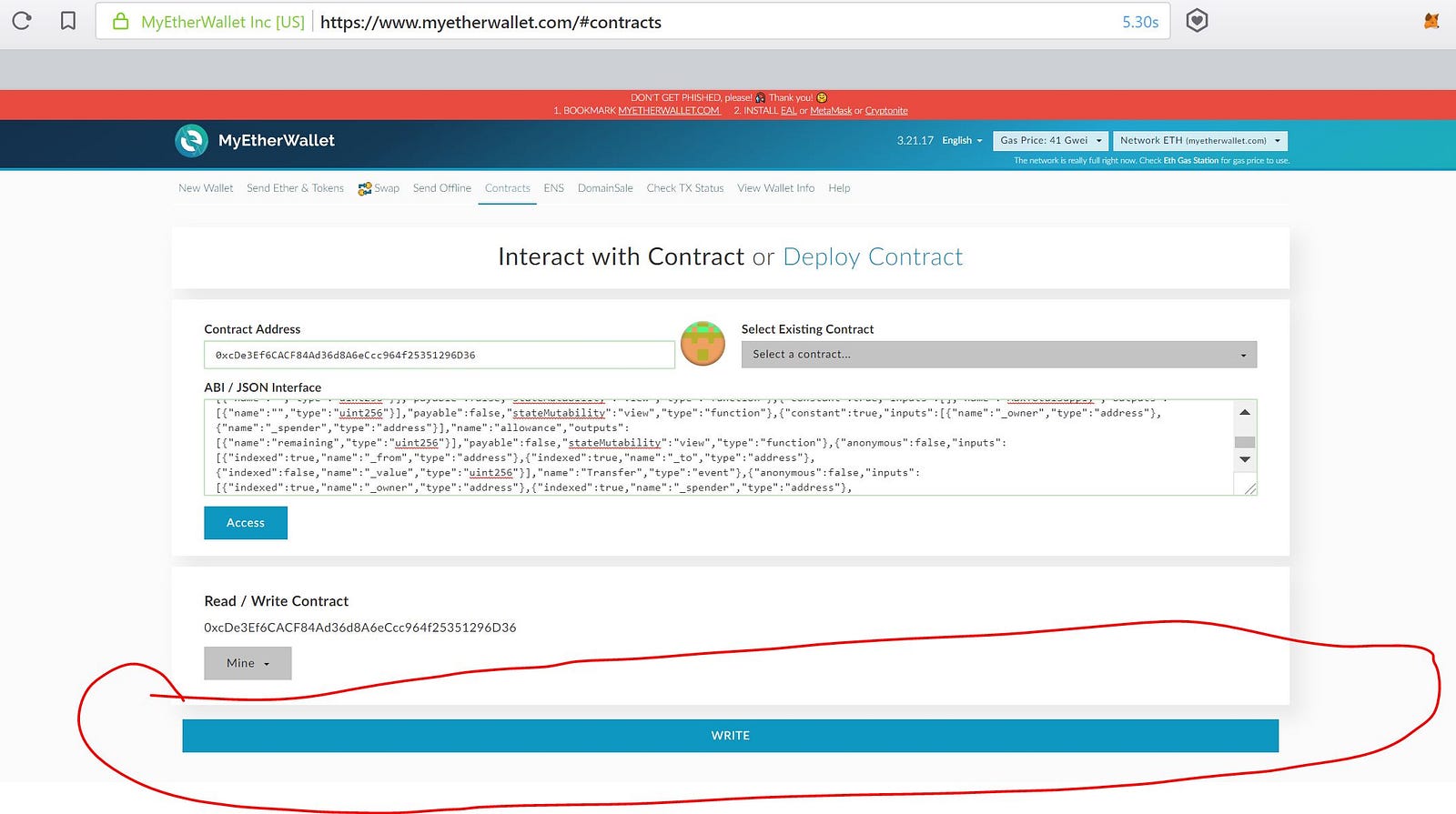Click the Contract Address input field
The width and height of the screenshot is (1456, 814).
pos(440,355)
